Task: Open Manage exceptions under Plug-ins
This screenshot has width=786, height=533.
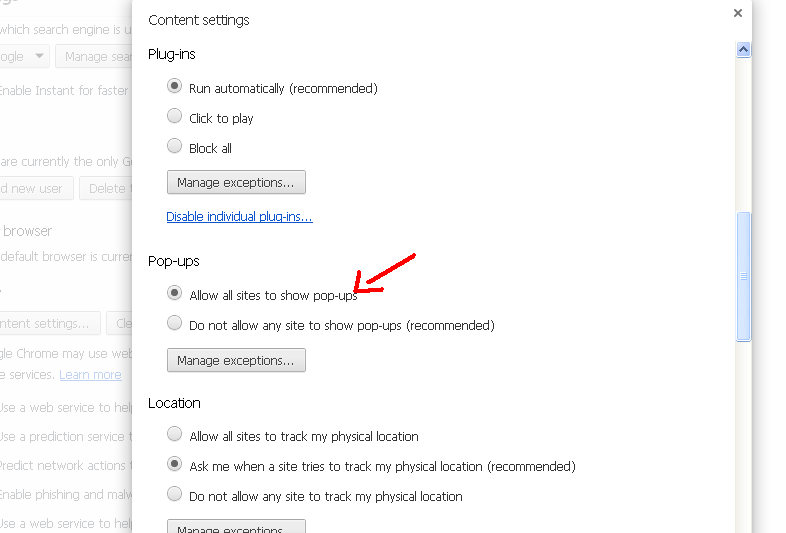Action: point(235,182)
